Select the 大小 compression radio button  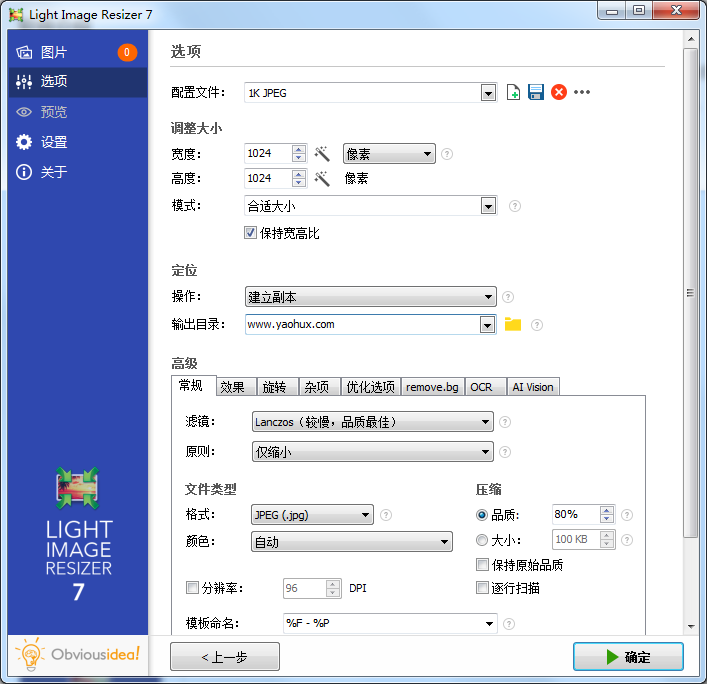coord(482,540)
